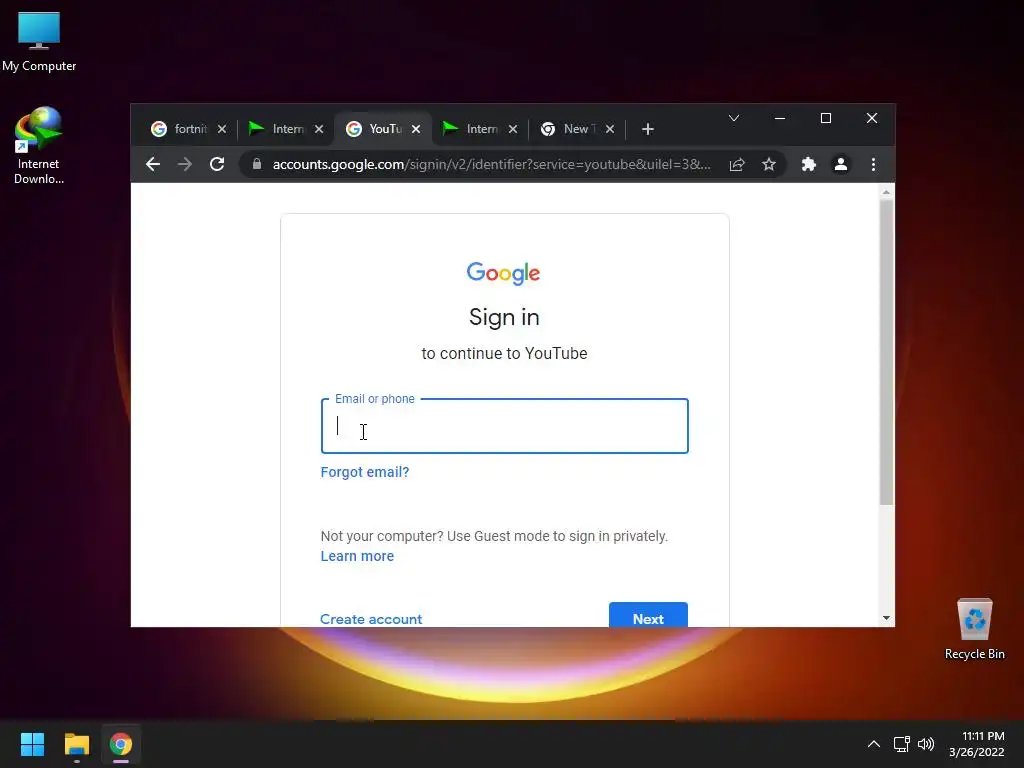
Task: Show hidden system tray icons
Action: click(874, 744)
